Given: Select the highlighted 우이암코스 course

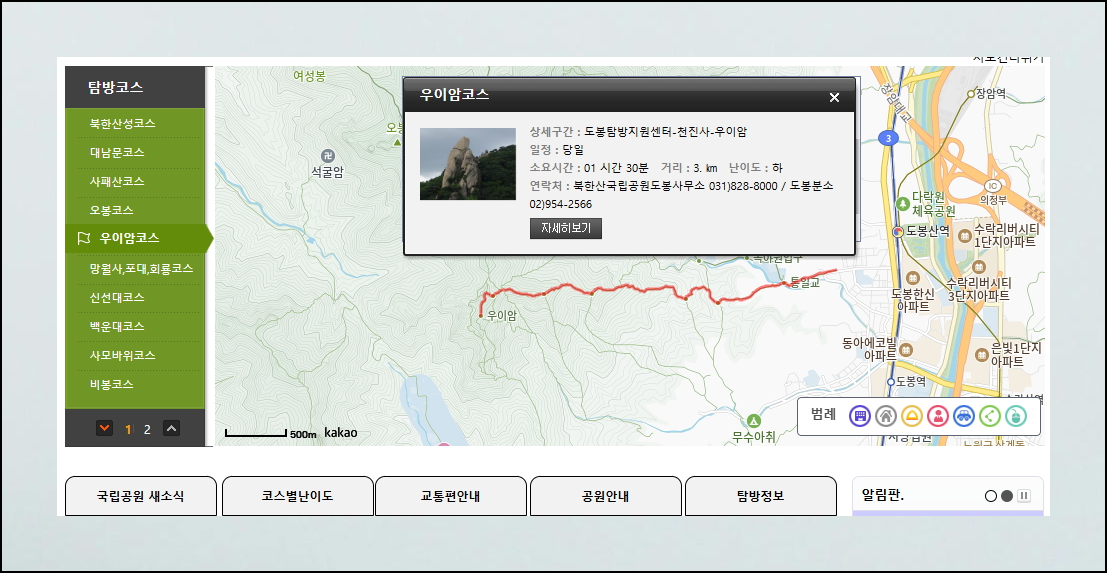Looking at the screenshot, I should (x=139, y=239).
